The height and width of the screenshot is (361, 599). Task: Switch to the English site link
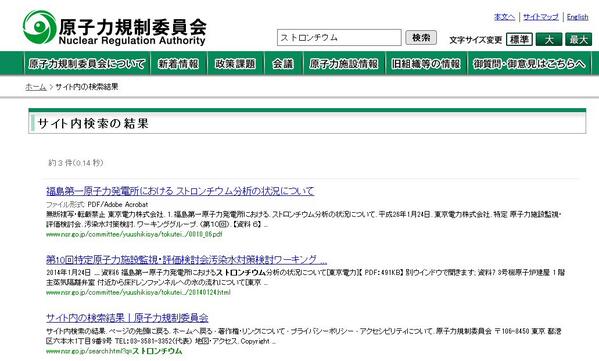click(x=577, y=17)
